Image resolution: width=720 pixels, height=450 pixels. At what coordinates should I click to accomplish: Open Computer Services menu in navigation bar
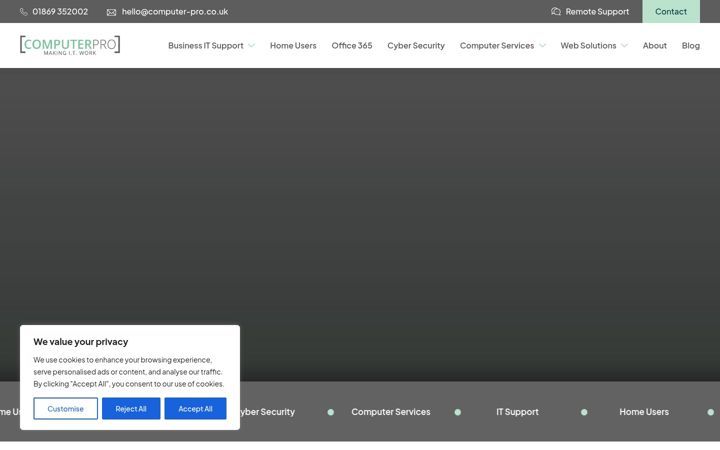(x=497, y=45)
